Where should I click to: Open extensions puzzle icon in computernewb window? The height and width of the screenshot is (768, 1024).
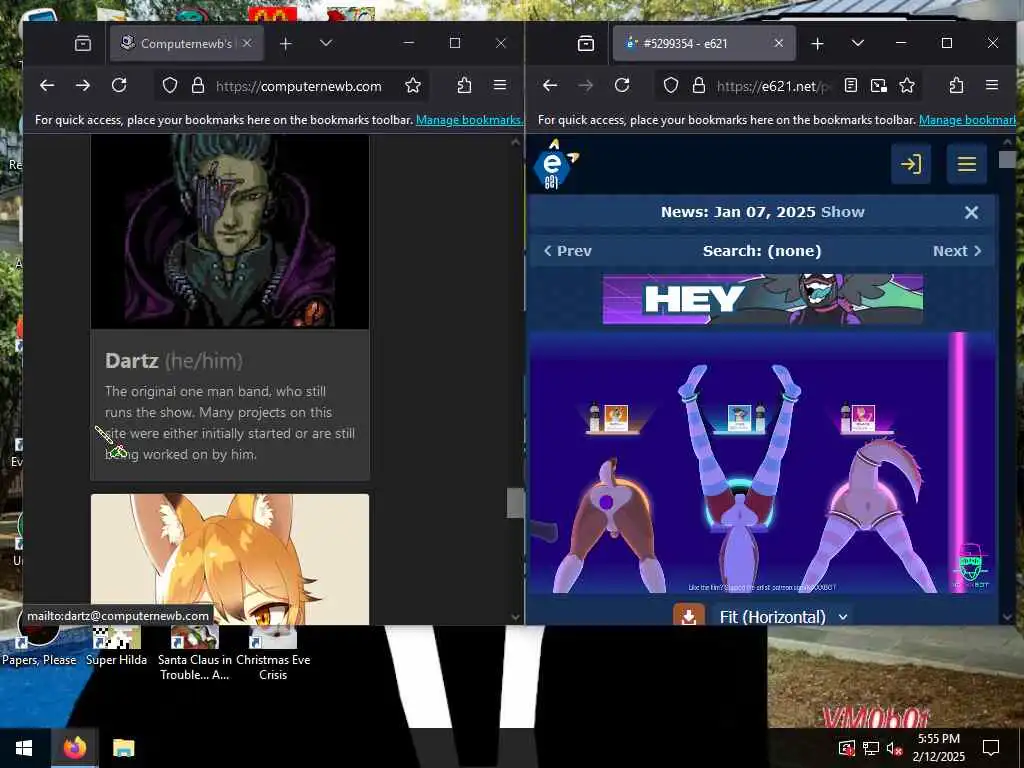(x=464, y=86)
